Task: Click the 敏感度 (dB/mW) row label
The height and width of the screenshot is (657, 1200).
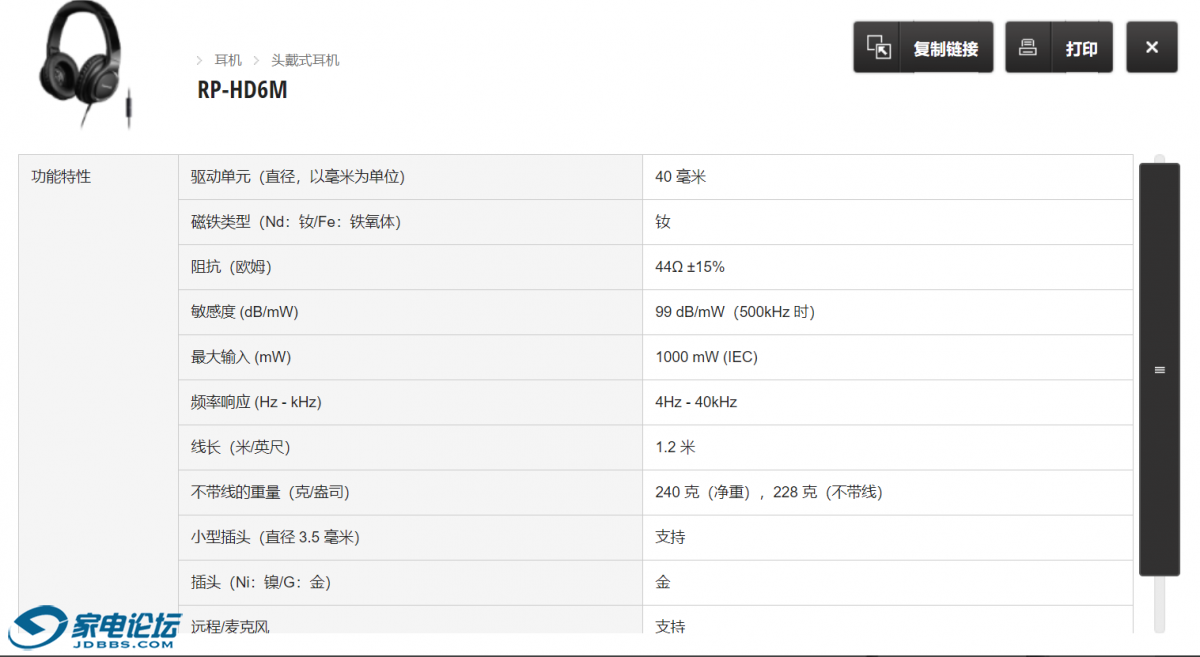Action: click(244, 312)
